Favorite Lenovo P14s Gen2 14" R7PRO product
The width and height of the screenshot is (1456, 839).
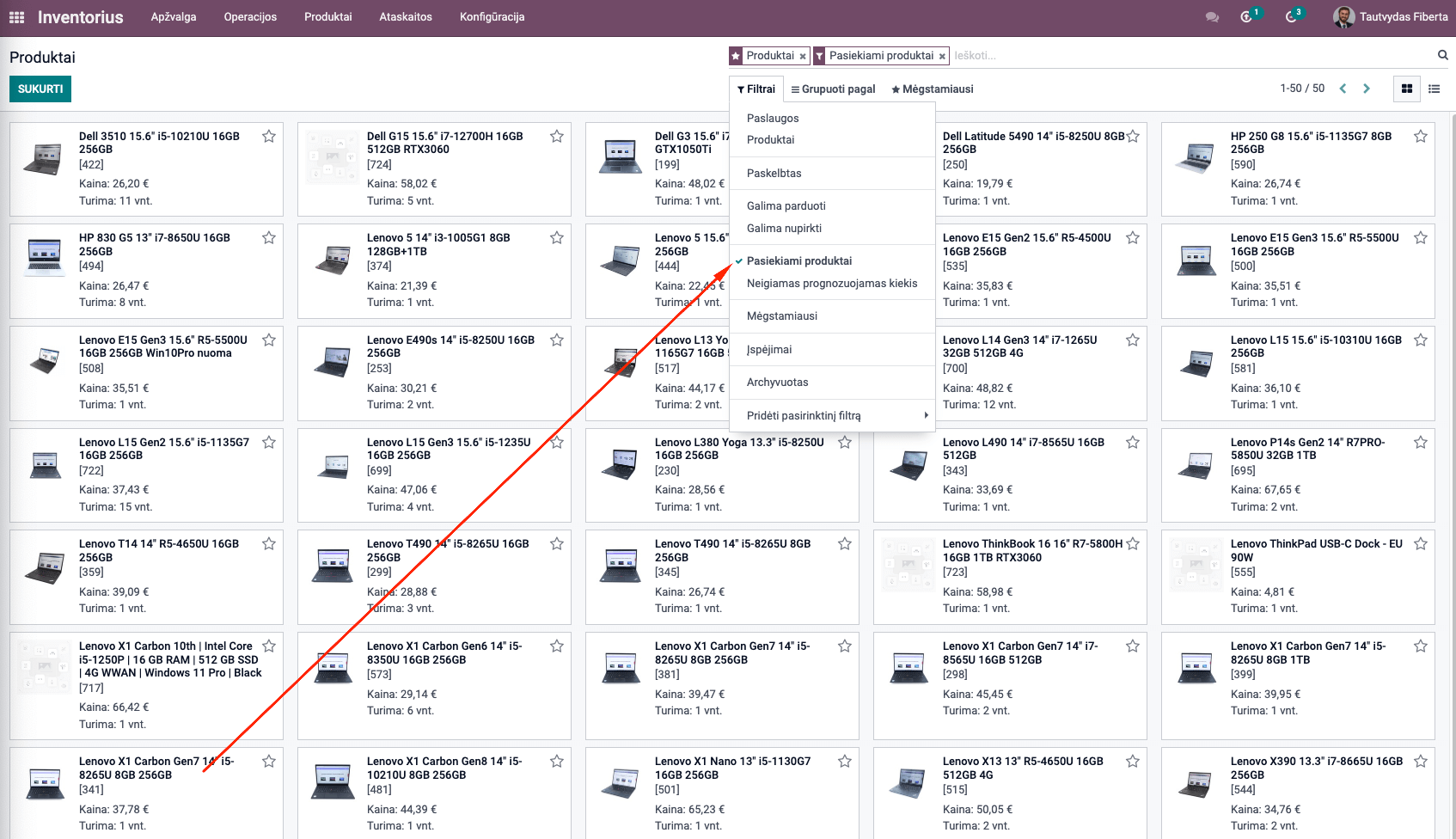(1421, 442)
